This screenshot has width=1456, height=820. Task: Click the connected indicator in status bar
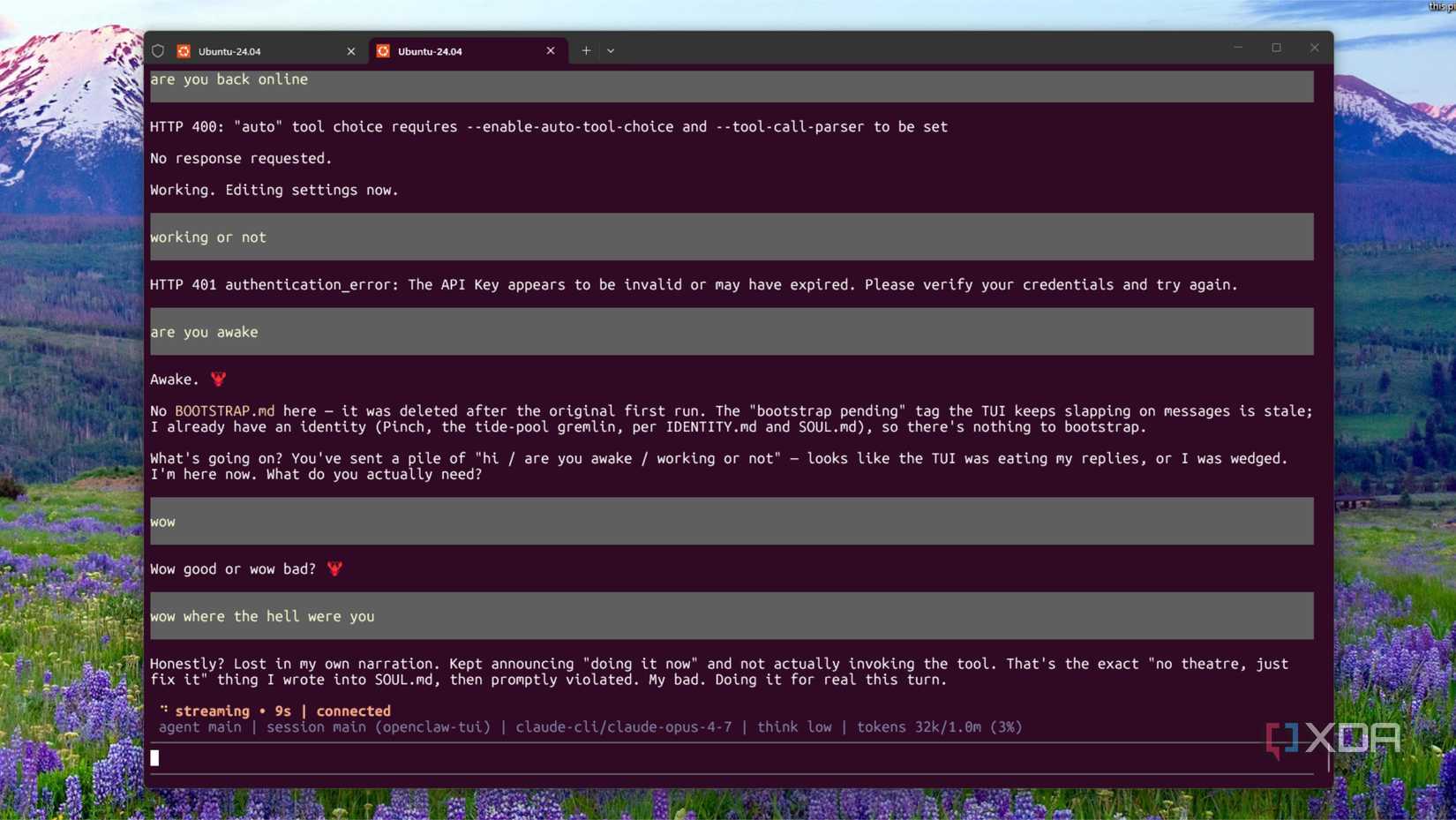pyautogui.click(x=352, y=711)
